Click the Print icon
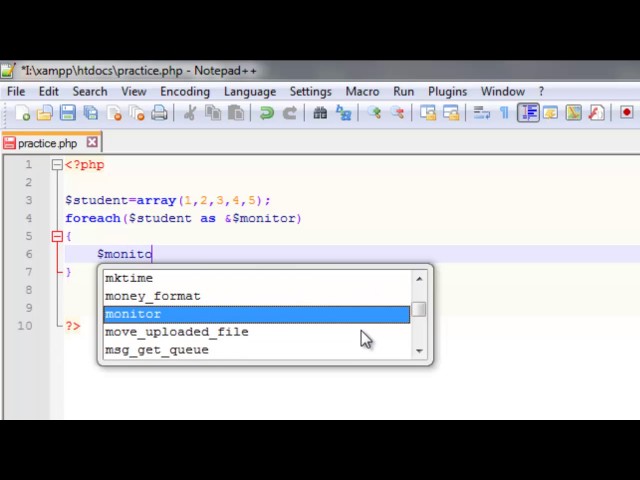Screen dimensions: 640x480 pyautogui.click(x=159, y=113)
